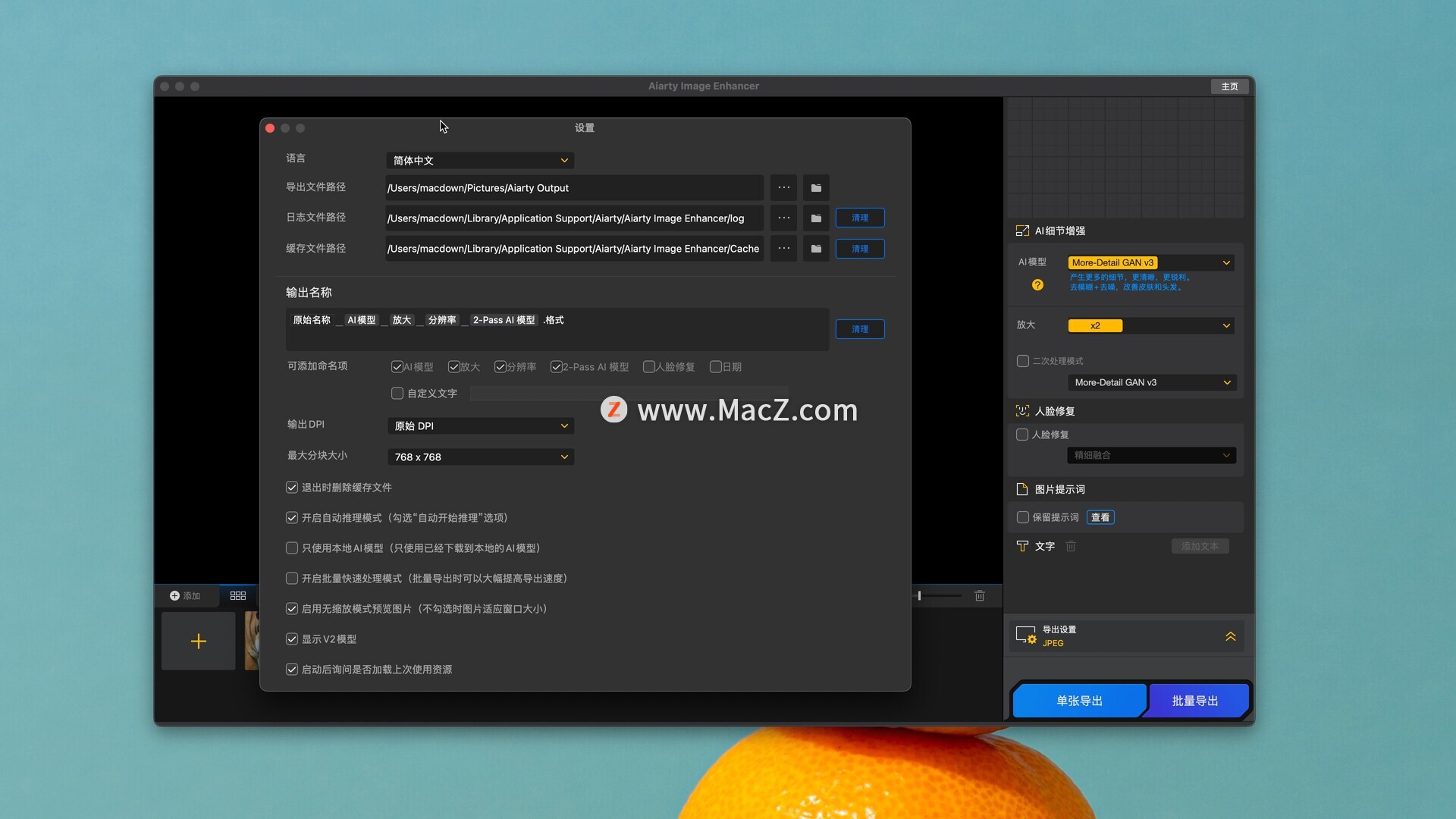Screen dimensions: 1456x819
Task: Enable 二次处理模式 checkbox in side panel
Action: click(x=1022, y=361)
